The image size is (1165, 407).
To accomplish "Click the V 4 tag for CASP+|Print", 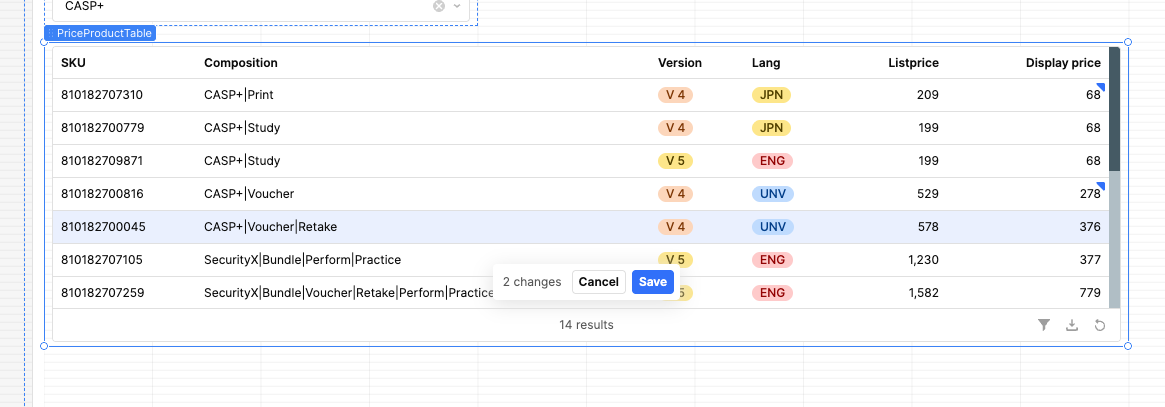I will pos(675,95).
